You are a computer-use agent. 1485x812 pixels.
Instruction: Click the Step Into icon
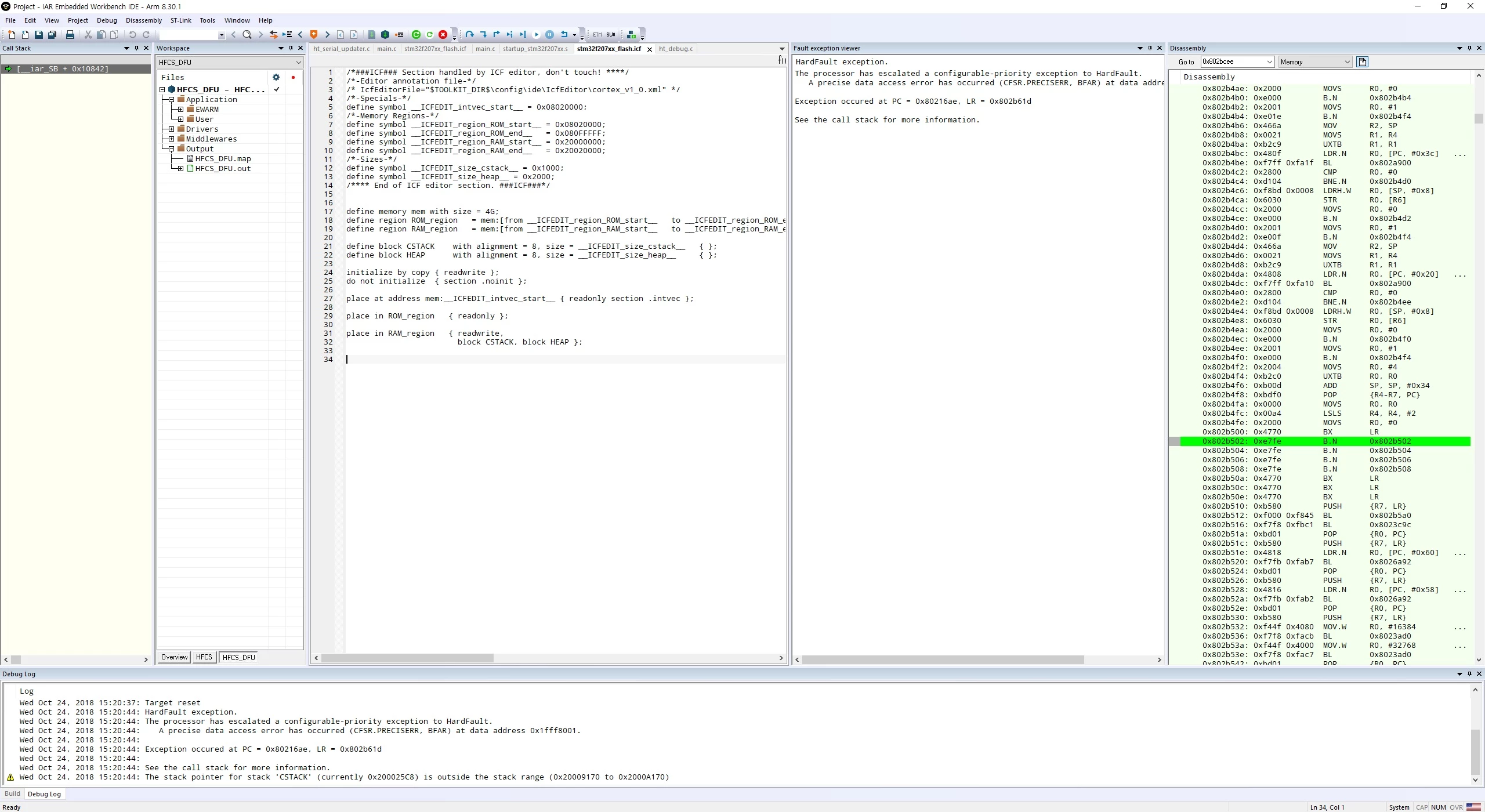coord(483,35)
